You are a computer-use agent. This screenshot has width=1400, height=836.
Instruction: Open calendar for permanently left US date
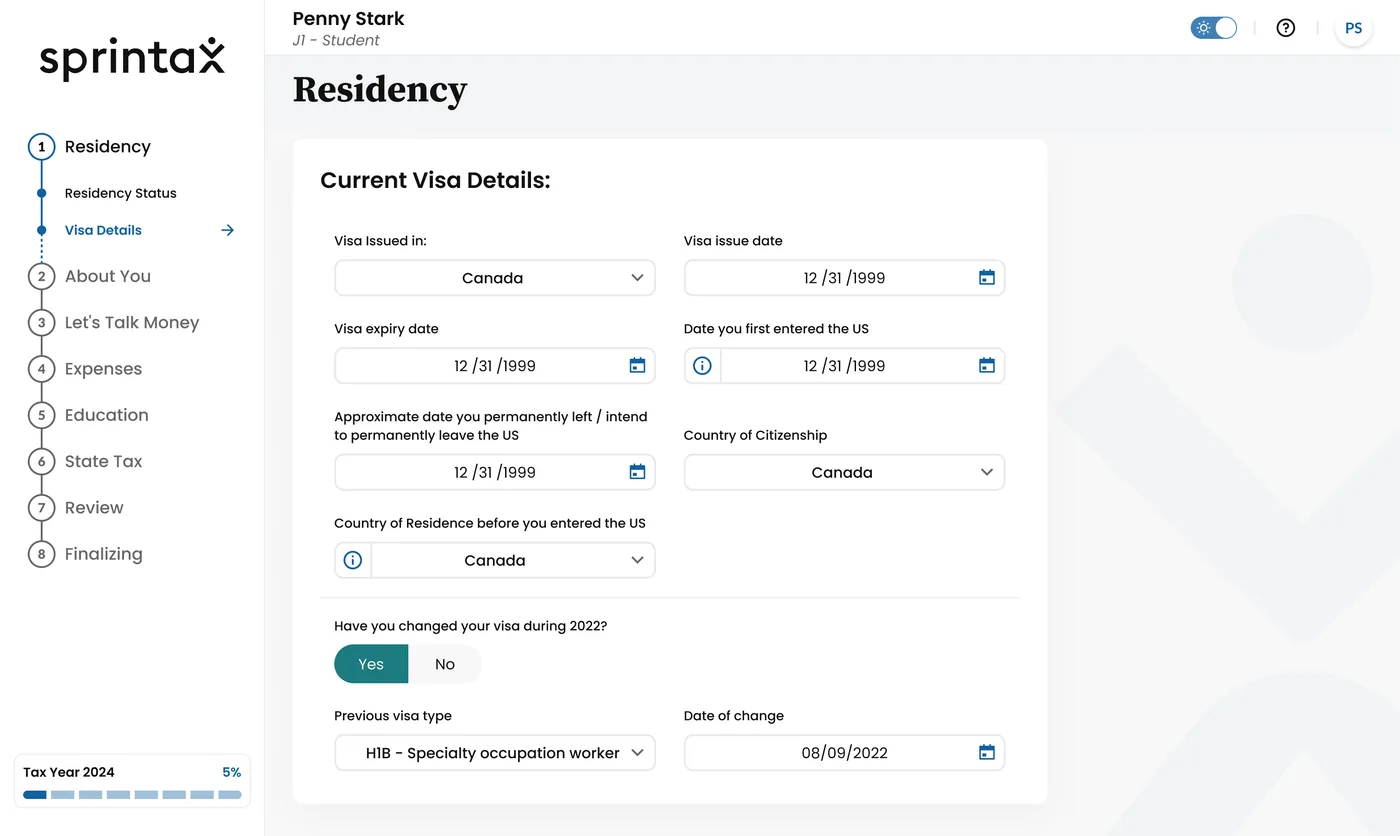[x=637, y=472]
